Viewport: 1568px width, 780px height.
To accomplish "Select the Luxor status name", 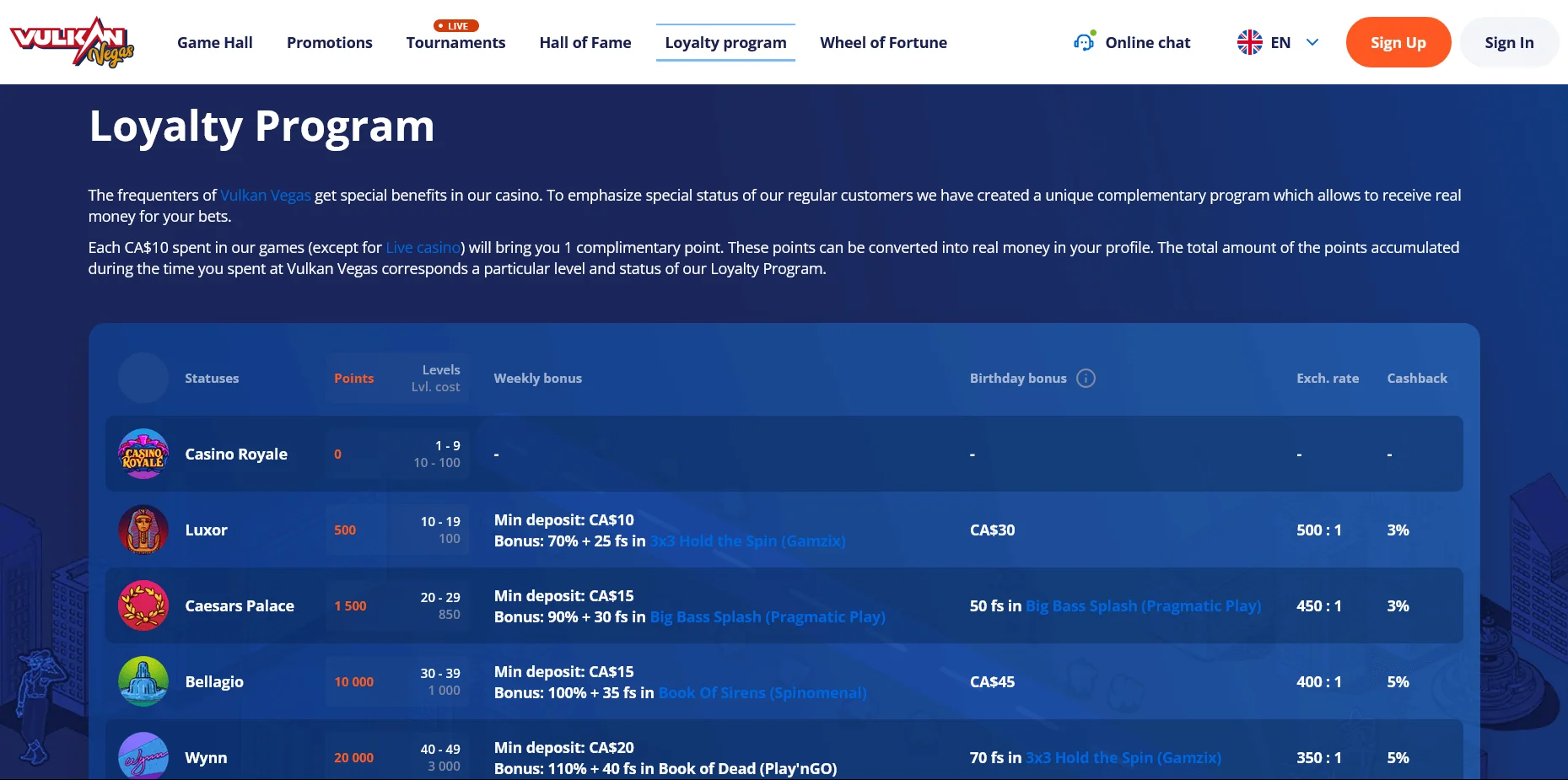I will 206,530.
